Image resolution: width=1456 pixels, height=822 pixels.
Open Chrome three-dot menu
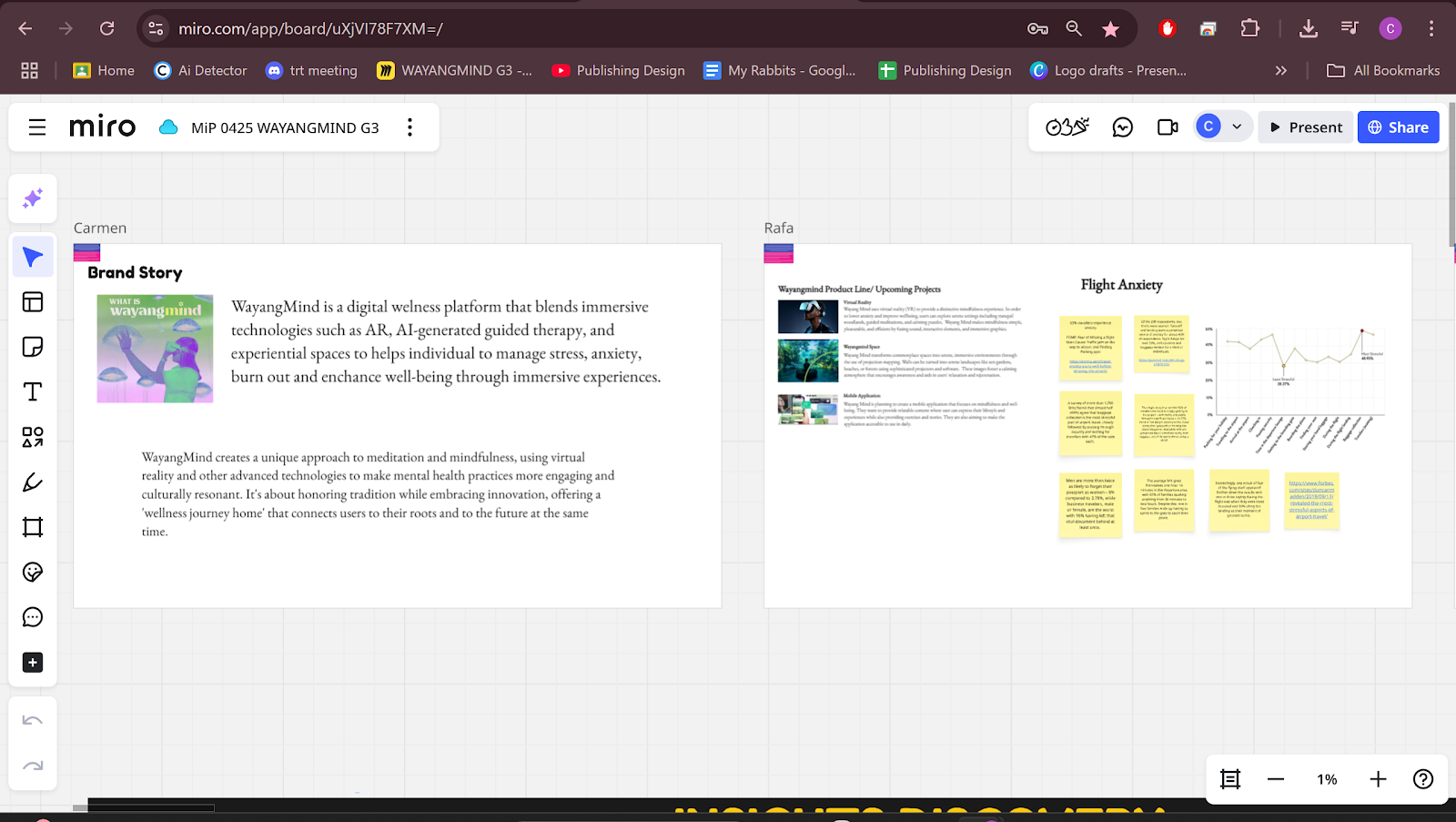[1431, 29]
